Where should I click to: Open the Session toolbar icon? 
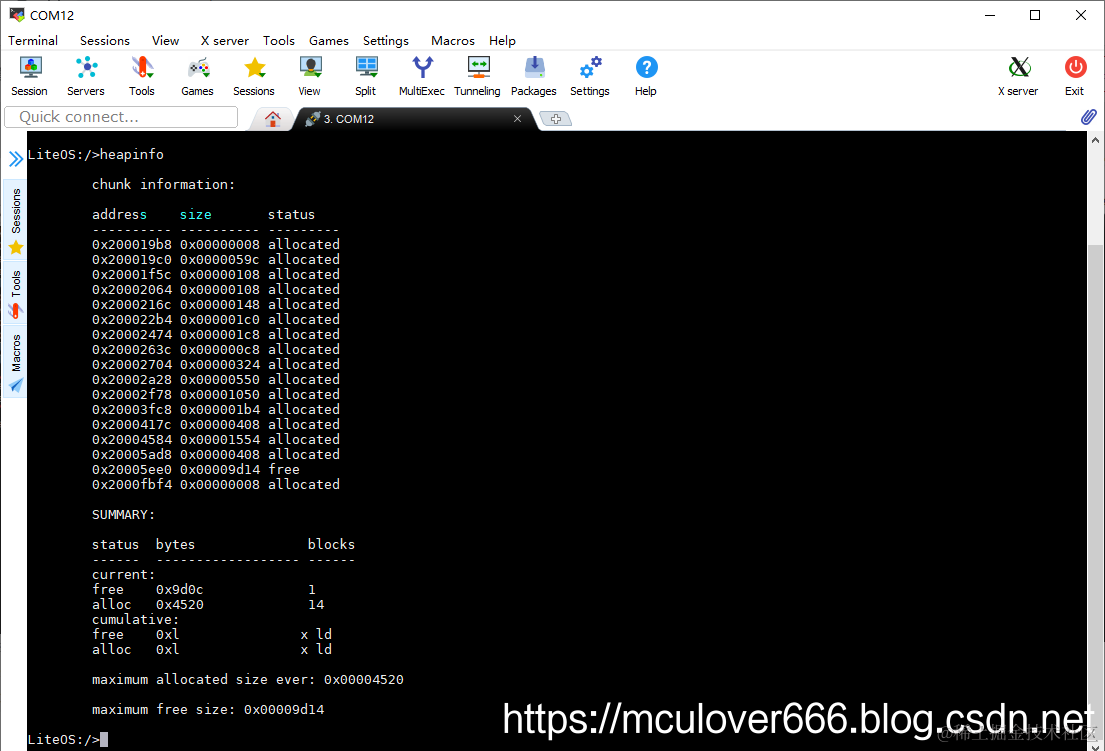tap(30, 76)
